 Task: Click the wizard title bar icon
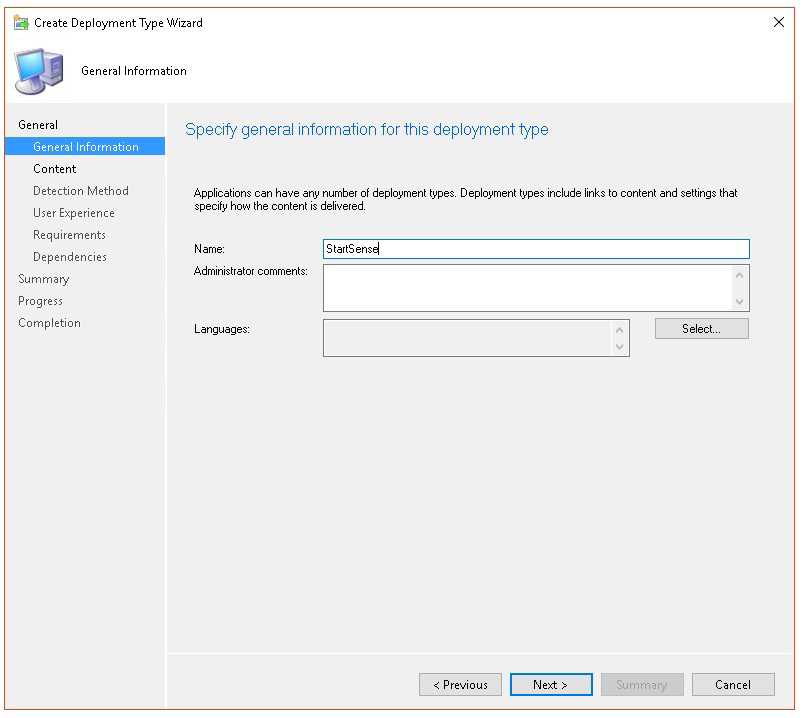[21, 23]
